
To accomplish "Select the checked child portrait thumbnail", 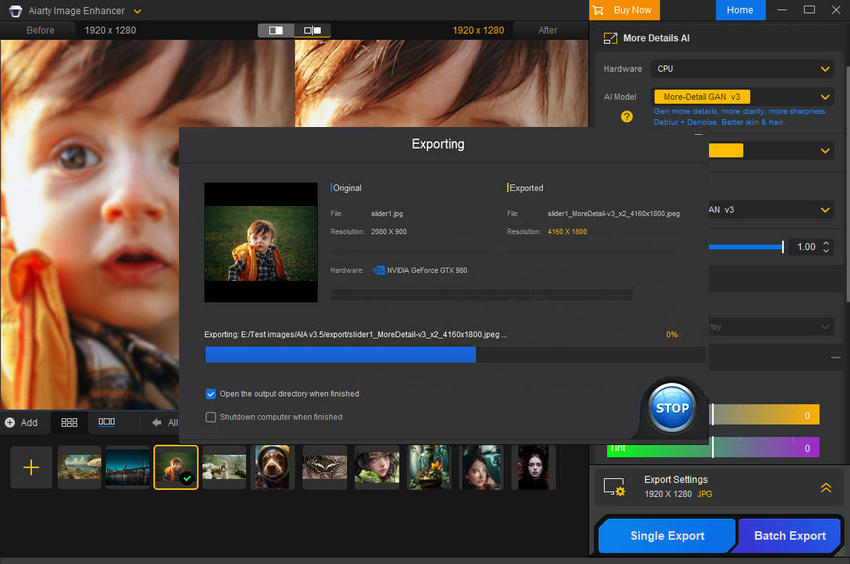I will (176, 467).
